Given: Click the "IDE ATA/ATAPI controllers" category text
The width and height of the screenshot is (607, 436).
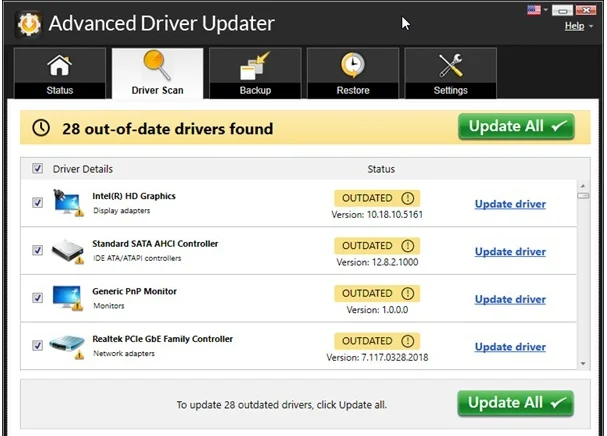Looking at the screenshot, I should [137, 258].
